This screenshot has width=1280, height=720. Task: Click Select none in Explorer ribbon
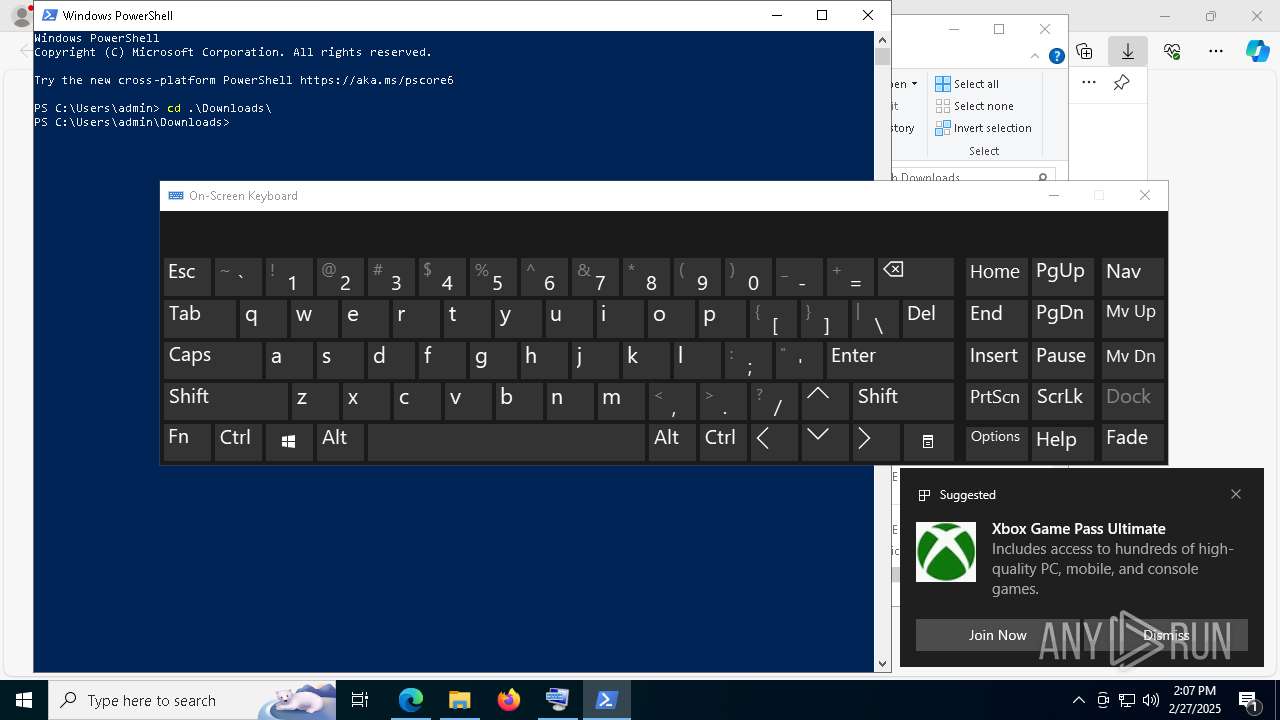[975, 106]
